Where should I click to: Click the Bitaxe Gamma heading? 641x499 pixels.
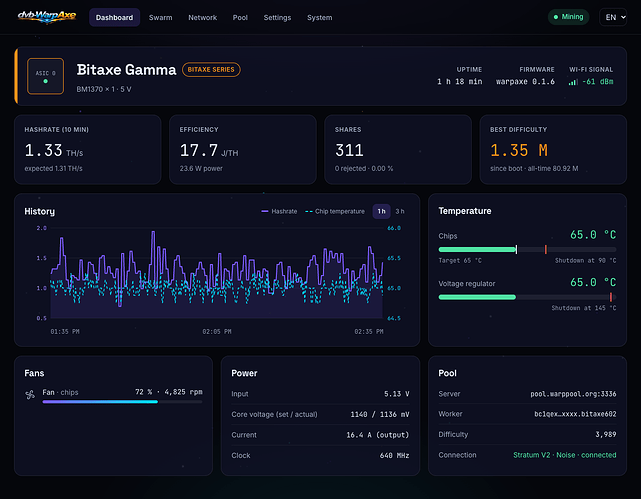(x=126, y=70)
